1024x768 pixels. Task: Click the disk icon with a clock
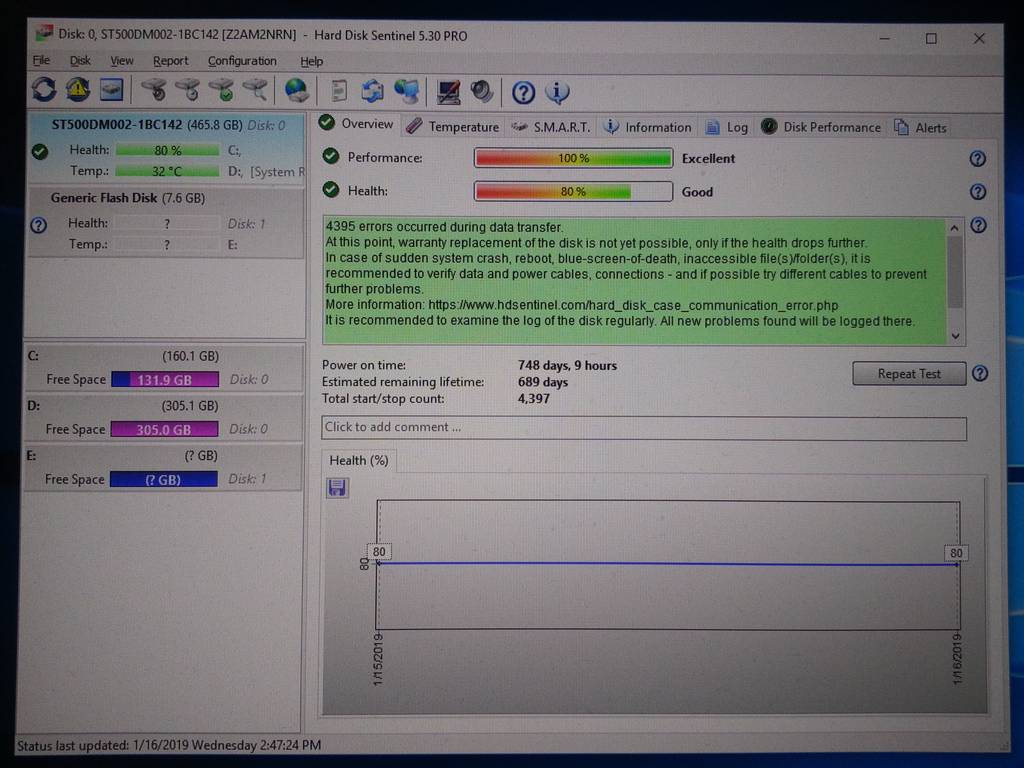pos(189,90)
